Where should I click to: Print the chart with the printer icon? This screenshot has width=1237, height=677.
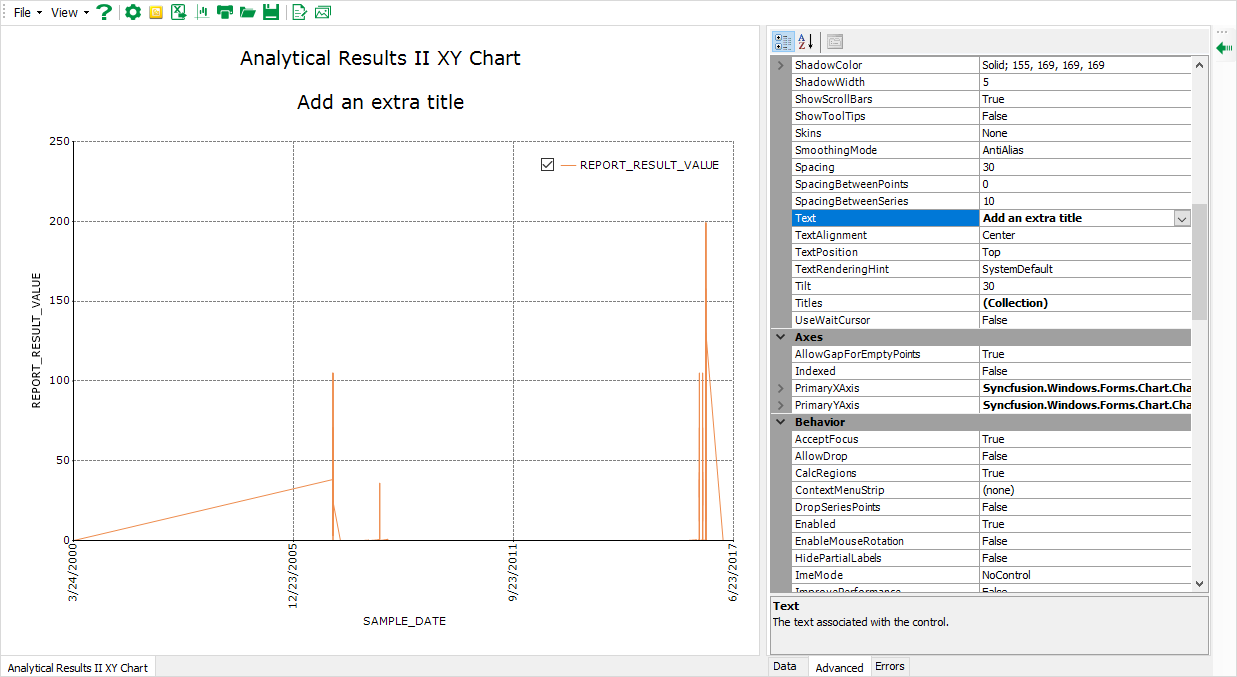click(225, 12)
